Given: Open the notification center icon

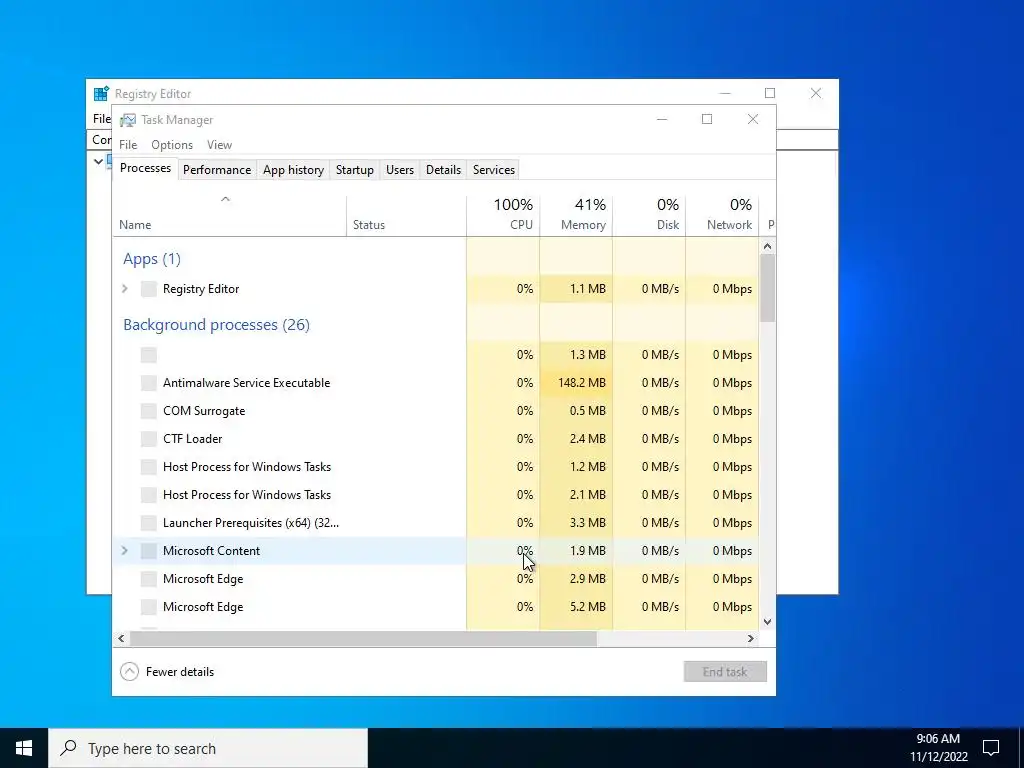Looking at the screenshot, I should (x=991, y=748).
